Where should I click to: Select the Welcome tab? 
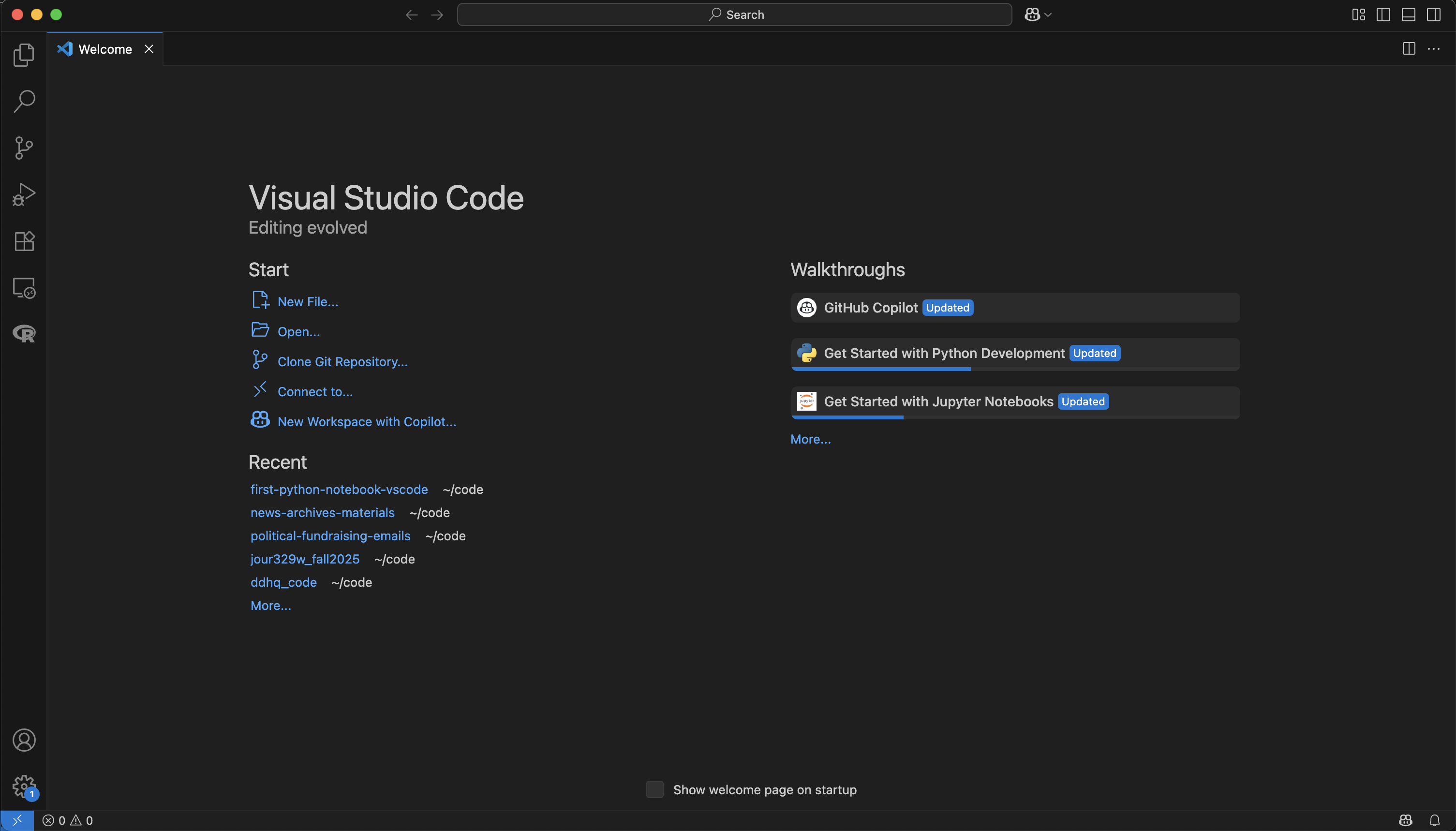point(105,49)
